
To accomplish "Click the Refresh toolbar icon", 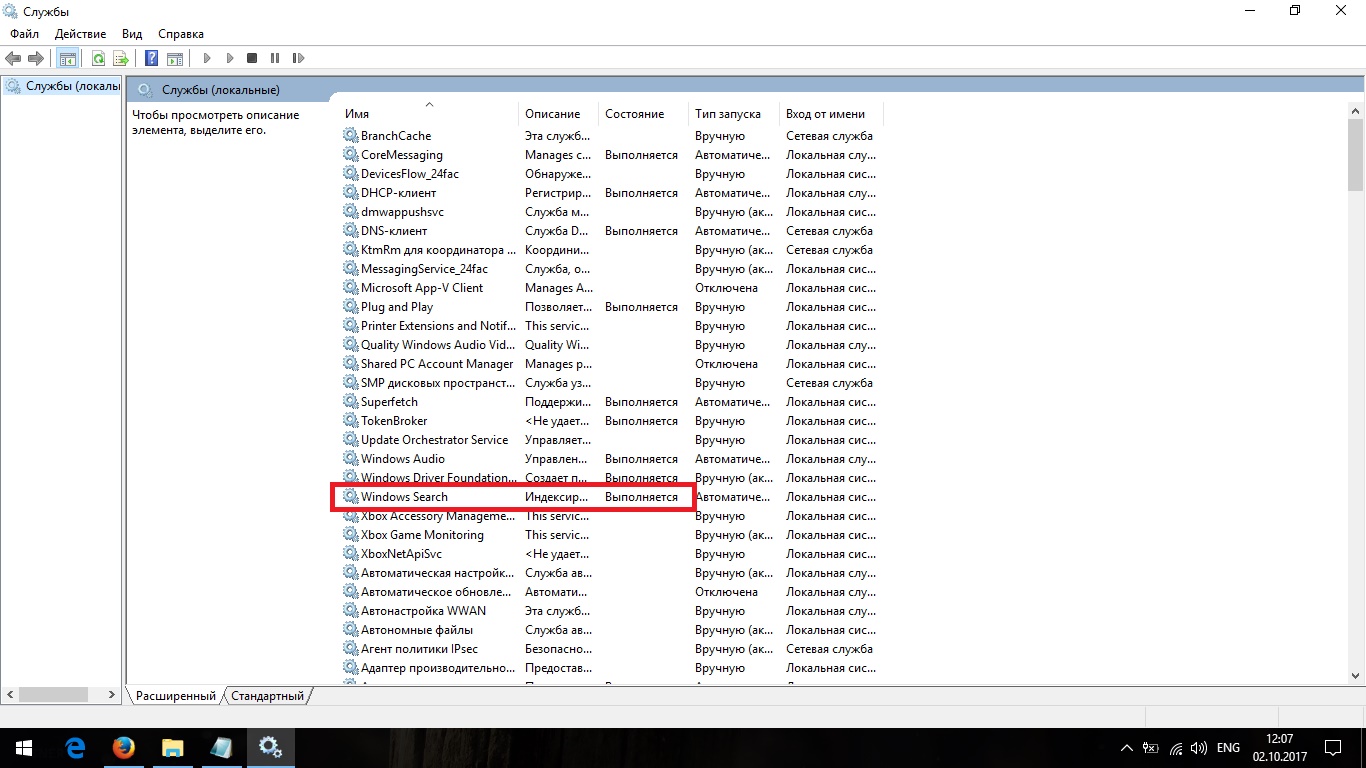I will (98, 59).
